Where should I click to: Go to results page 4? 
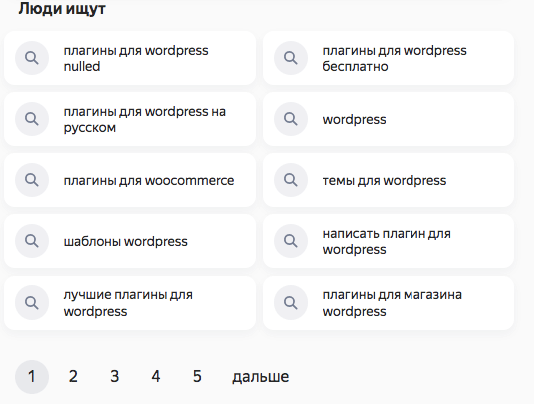(x=156, y=377)
